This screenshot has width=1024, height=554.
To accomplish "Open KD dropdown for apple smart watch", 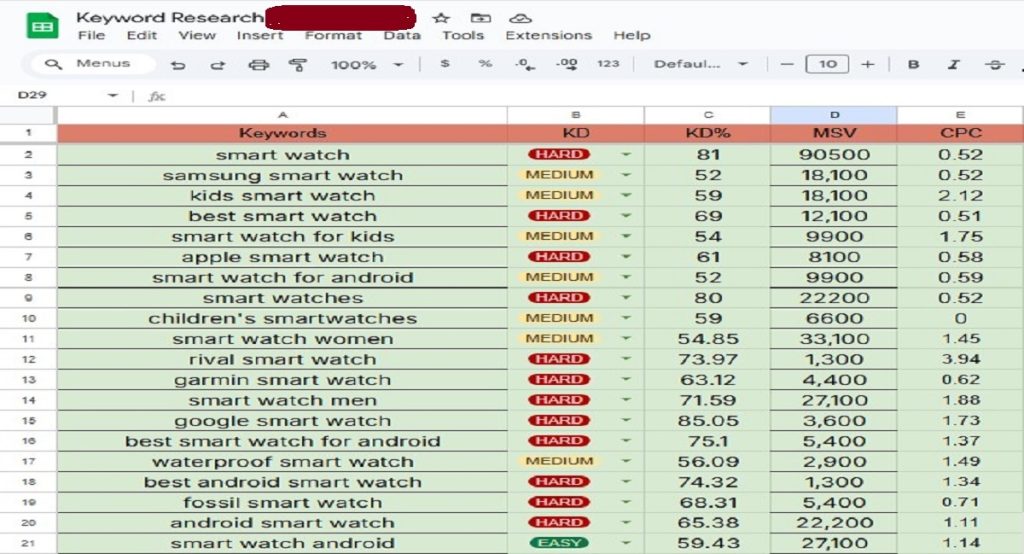I will pyautogui.click(x=626, y=257).
